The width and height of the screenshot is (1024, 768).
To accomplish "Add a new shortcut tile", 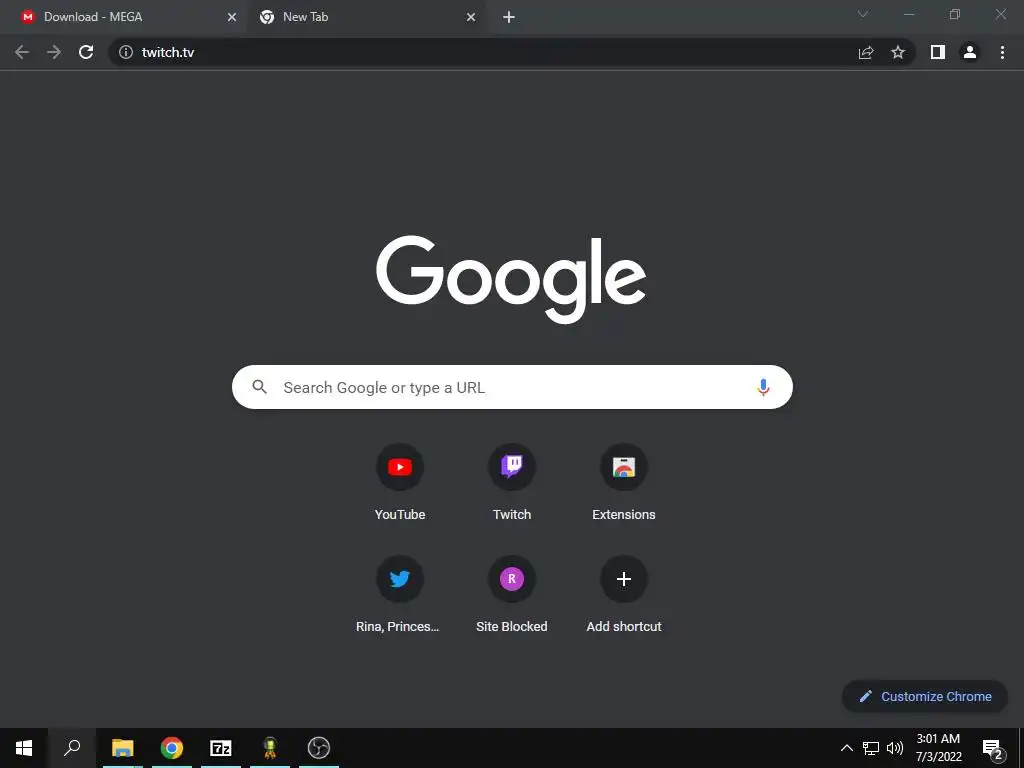I will pos(624,596).
